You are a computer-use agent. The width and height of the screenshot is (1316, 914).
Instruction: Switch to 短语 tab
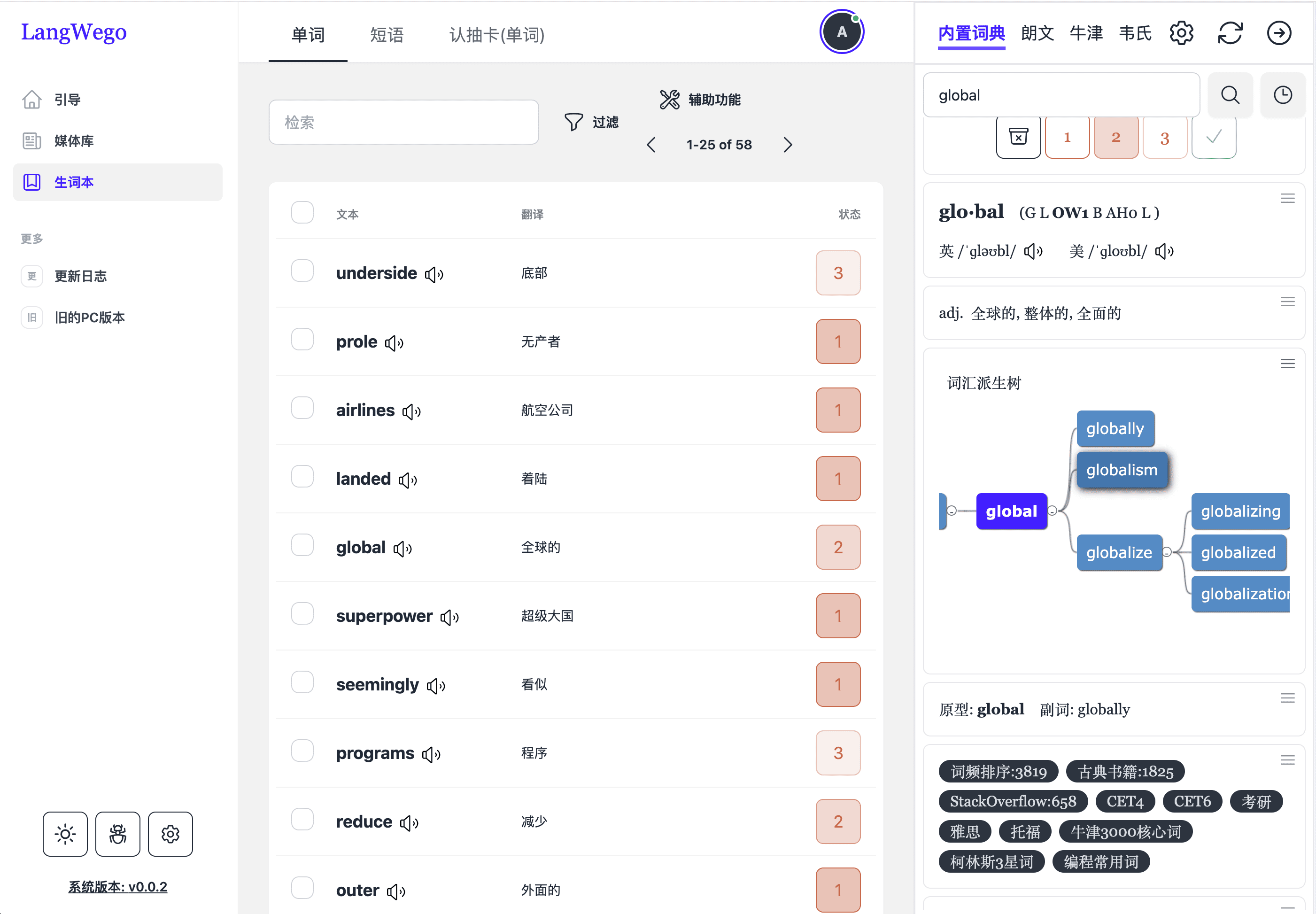point(387,35)
